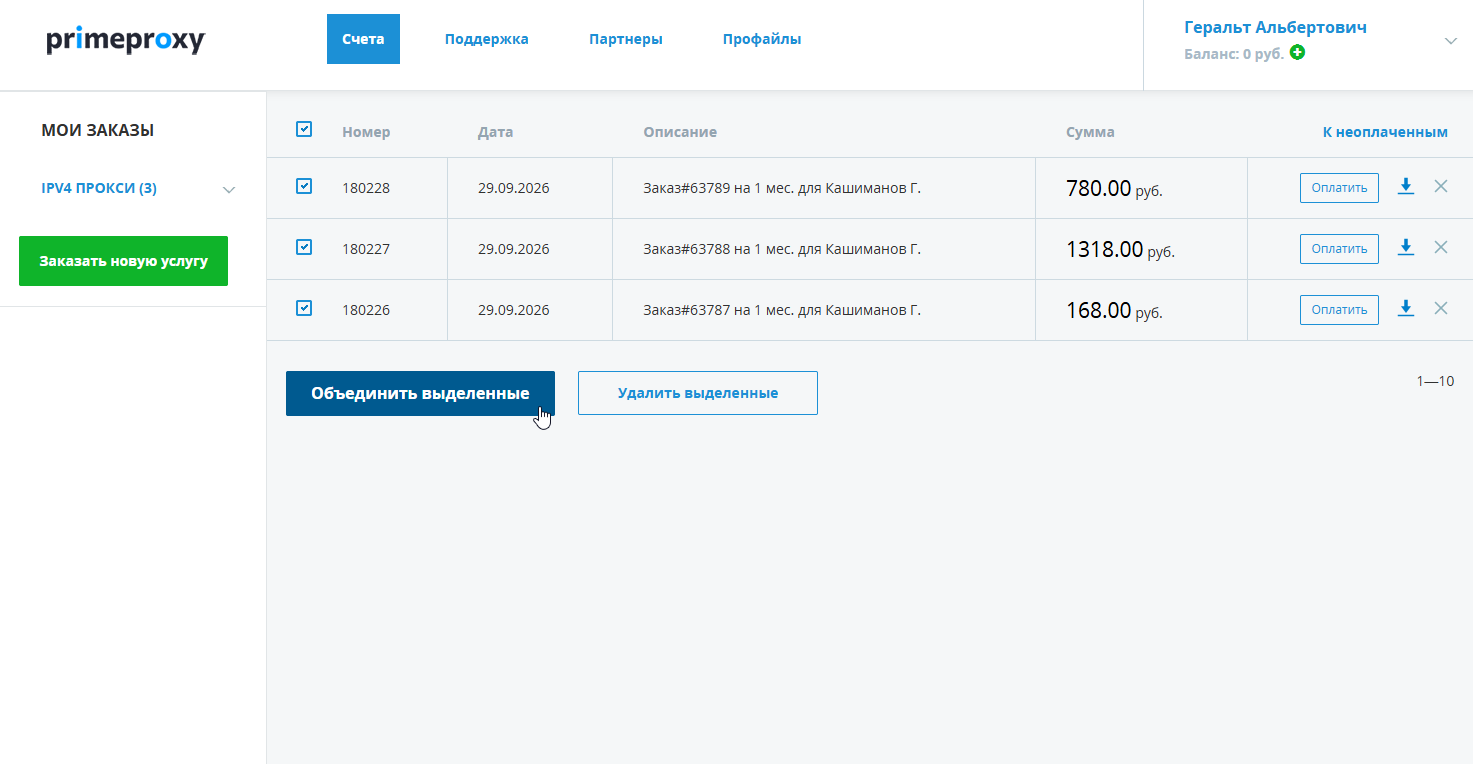Open the К неоплаченным link
Image resolution: width=1473 pixels, height=764 pixels.
tap(1385, 132)
